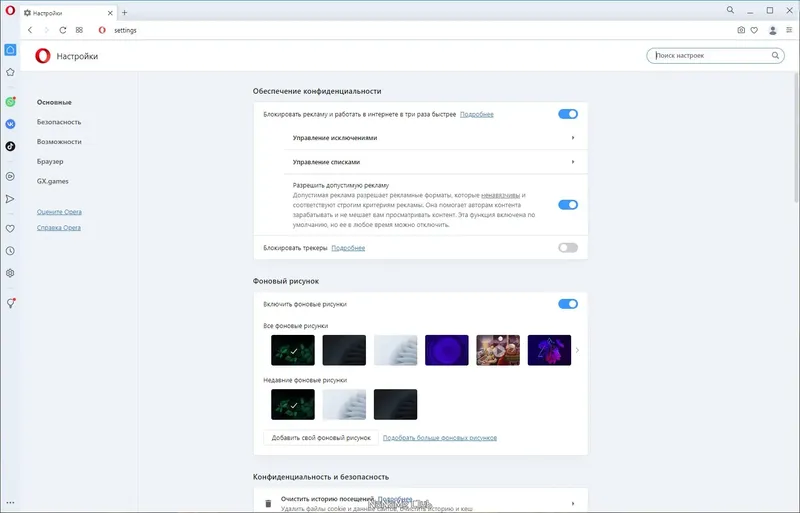The image size is (800, 513).
Task: Open TikTok panel in sidebar
Action: tap(10, 146)
